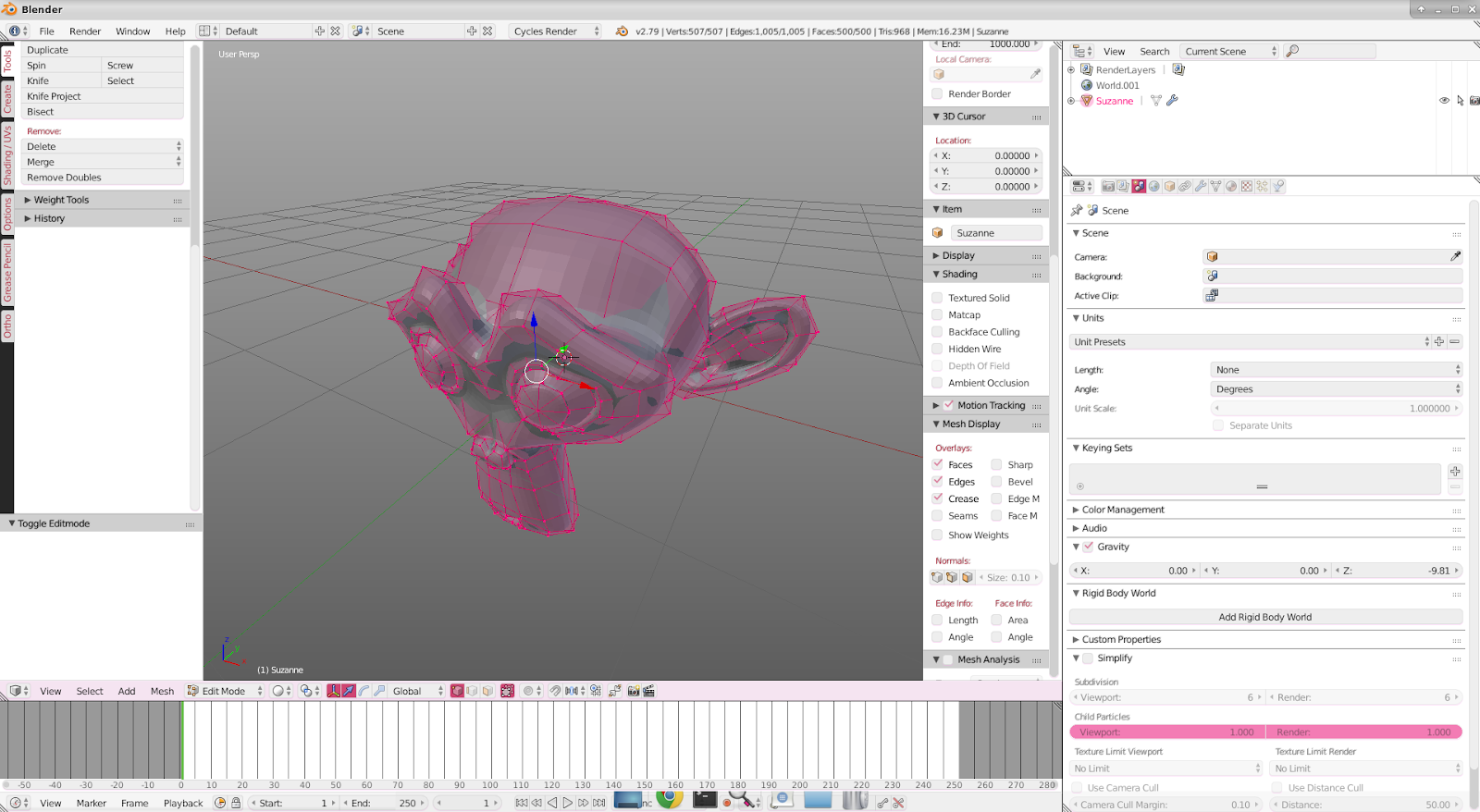Open the Render Layers properties tab

(1123, 186)
